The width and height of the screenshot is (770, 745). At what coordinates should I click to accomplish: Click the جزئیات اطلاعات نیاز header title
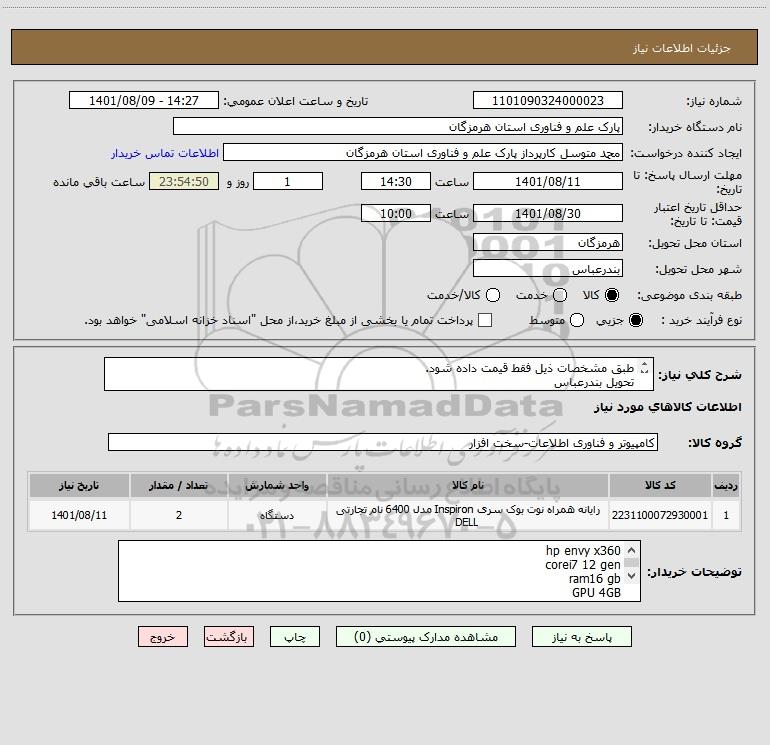(x=682, y=48)
